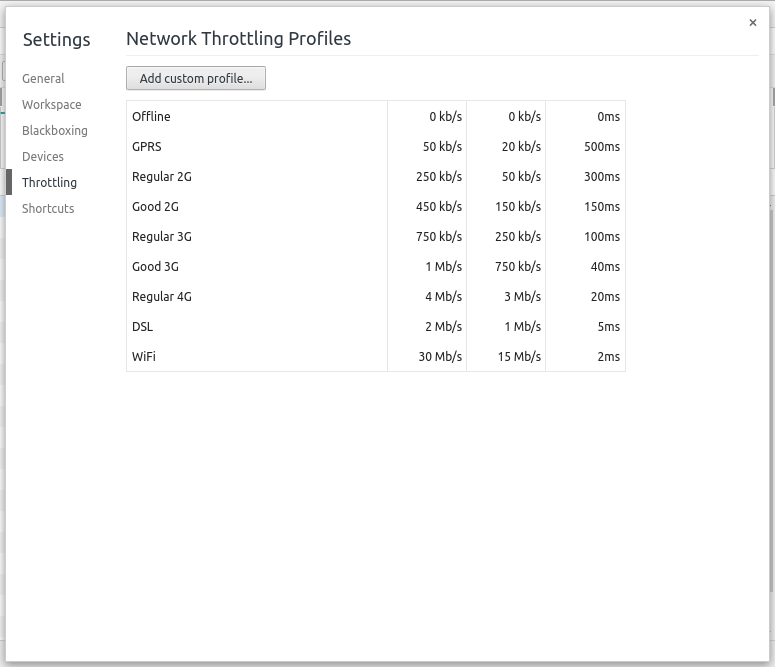Close the Settings dialog with X
Screen dimensions: 775x667
753,23
